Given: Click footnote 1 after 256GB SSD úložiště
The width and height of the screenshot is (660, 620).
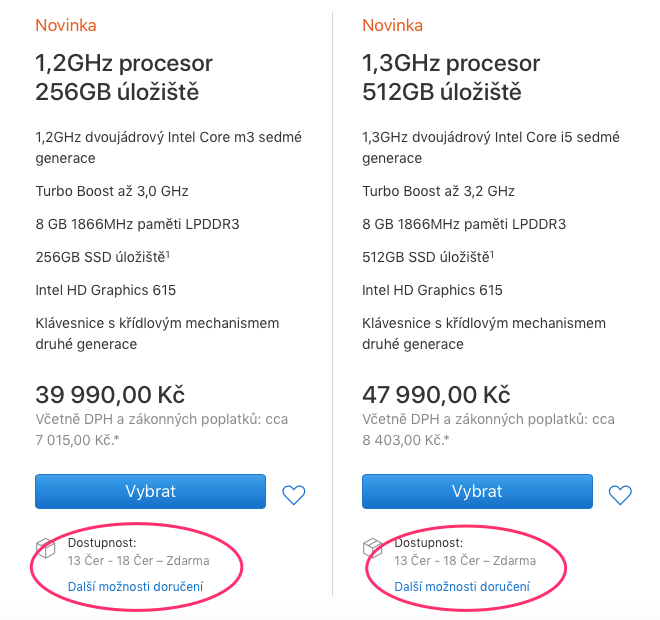Looking at the screenshot, I should coord(167,253).
